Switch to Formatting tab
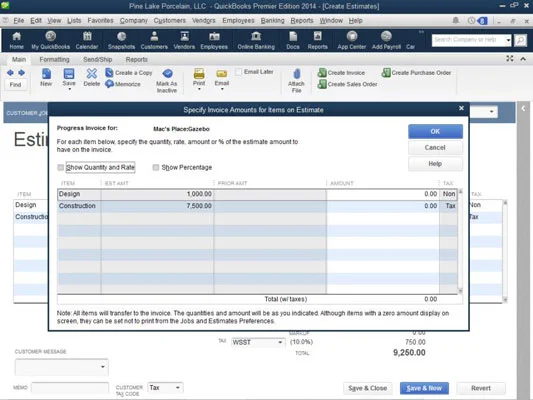Image resolution: width=533 pixels, height=400 pixels. point(54,59)
